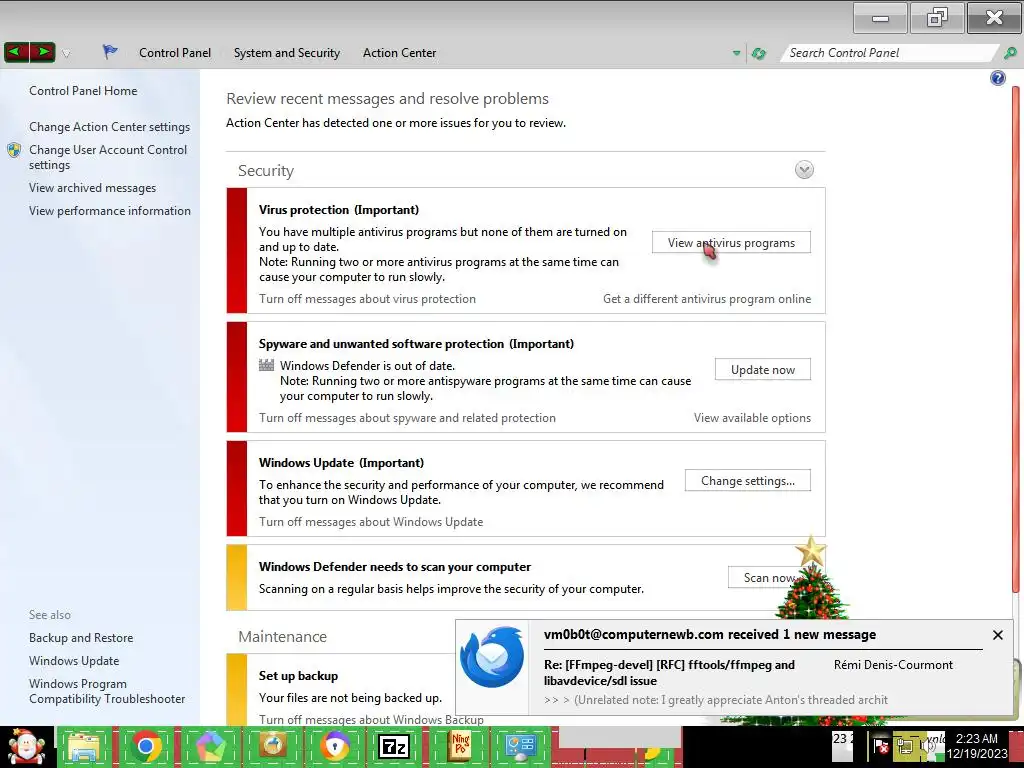Focus the Search Control Panel field
The height and width of the screenshot is (768, 1024).
point(888,53)
